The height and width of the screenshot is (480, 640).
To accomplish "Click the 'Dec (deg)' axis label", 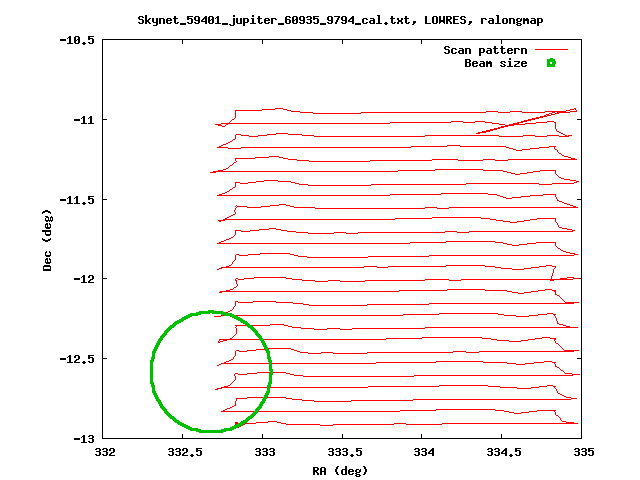I will (47, 240).
